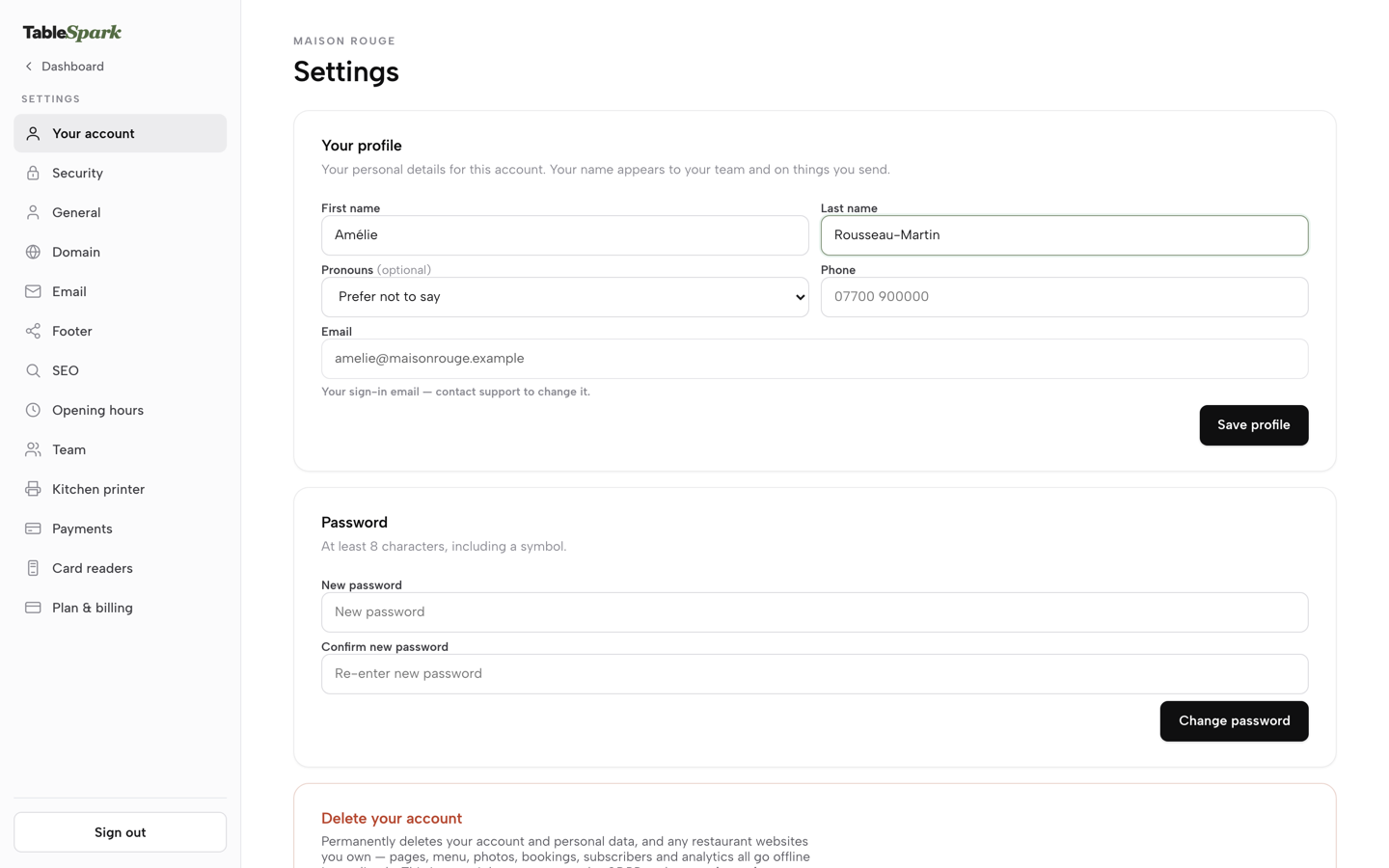
Task: Click the Delete your account heading
Action: [x=392, y=819]
